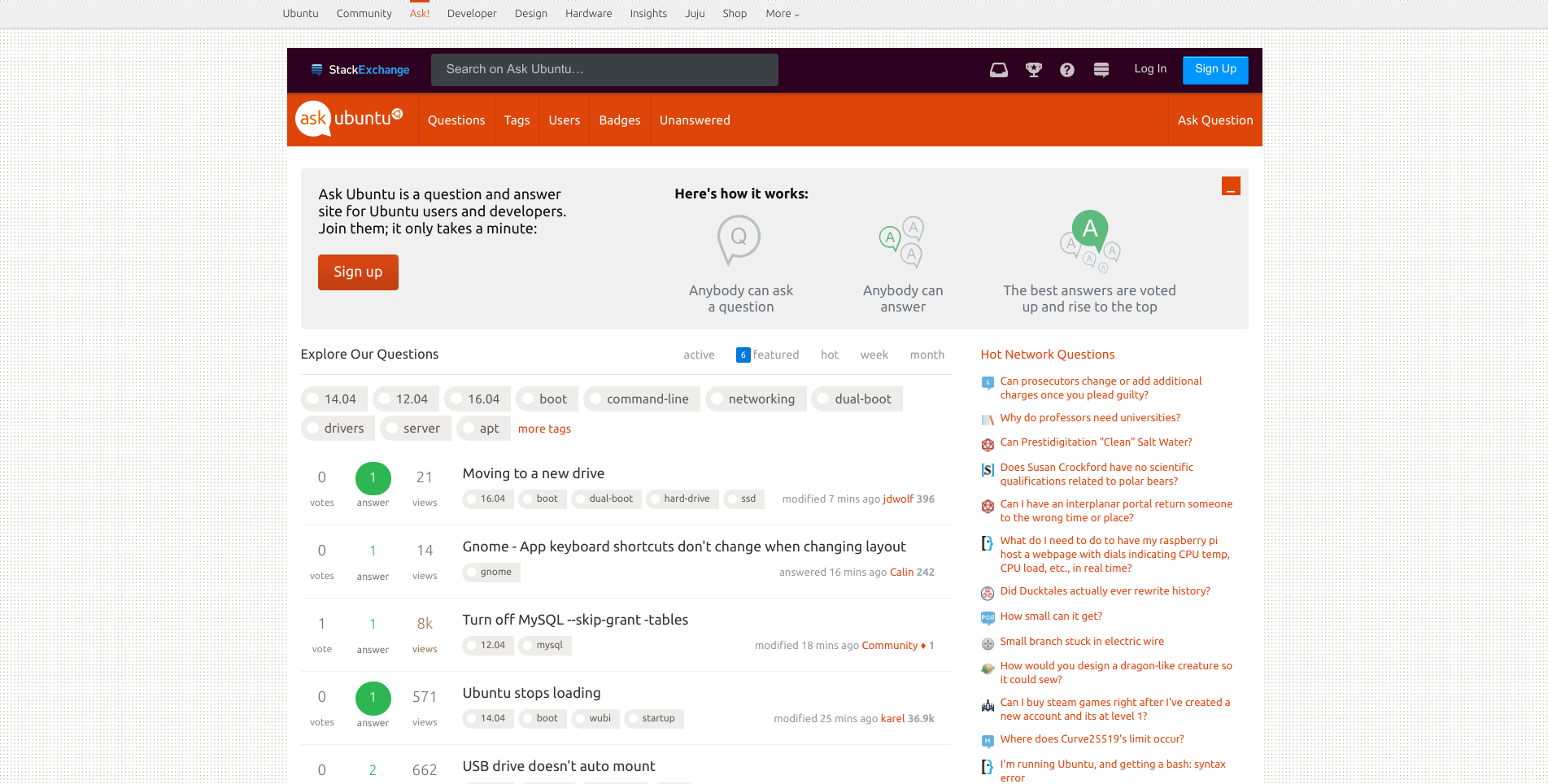Switch to the hot questions tab
Viewport: 1548px width, 784px height.
(x=830, y=355)
